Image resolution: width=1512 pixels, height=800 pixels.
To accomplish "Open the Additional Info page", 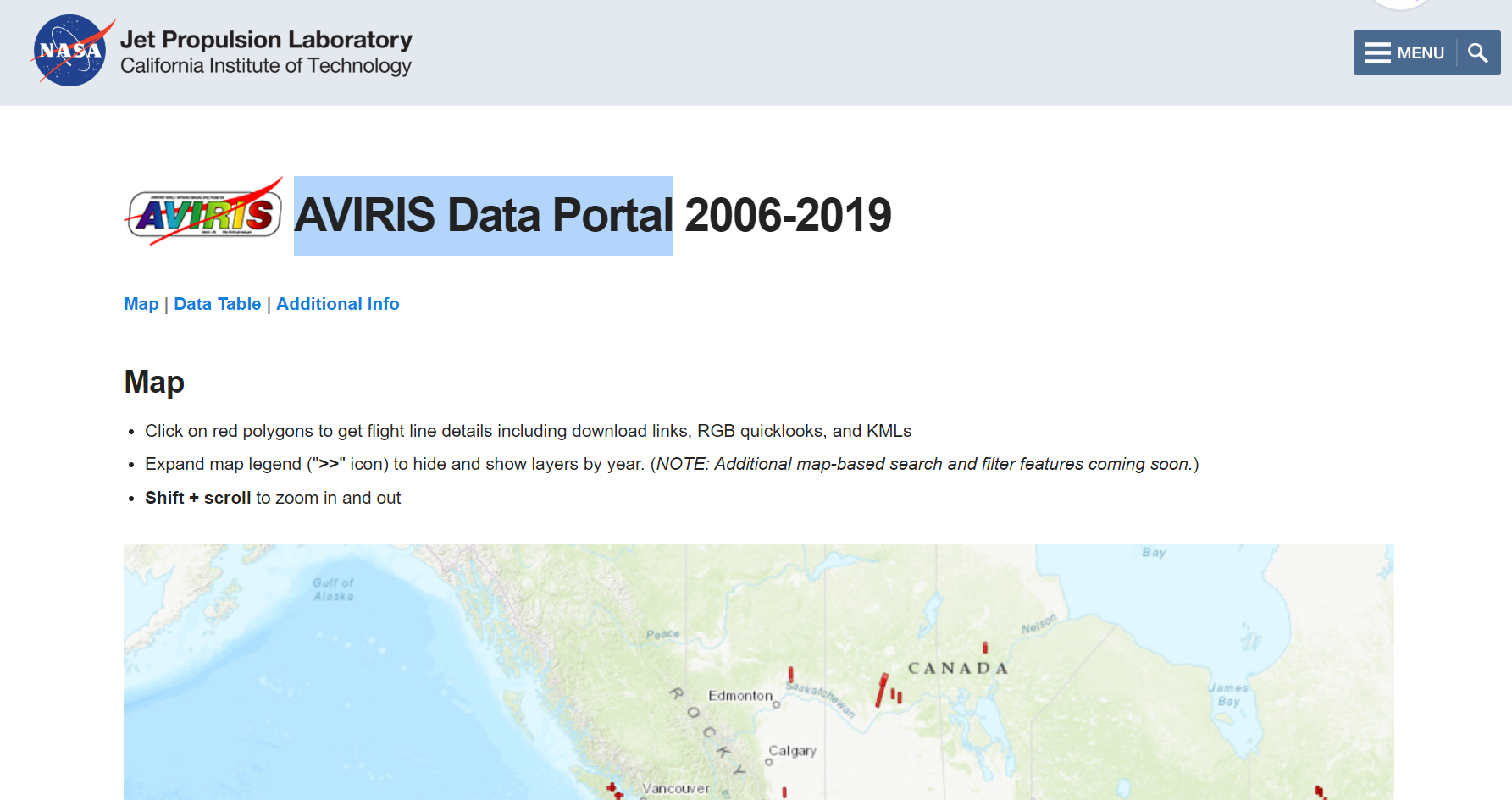I will (x=337, y=304).
